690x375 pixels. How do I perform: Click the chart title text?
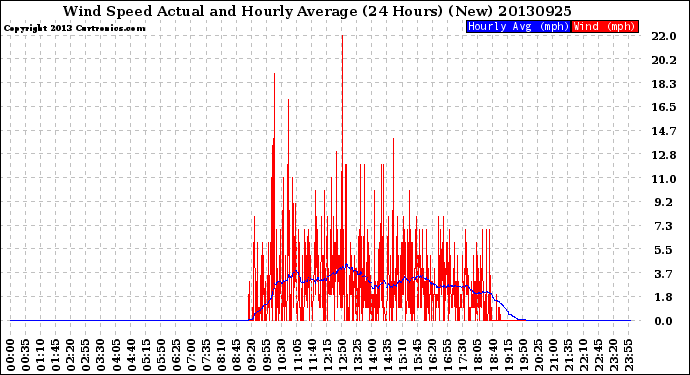(317, 11)
